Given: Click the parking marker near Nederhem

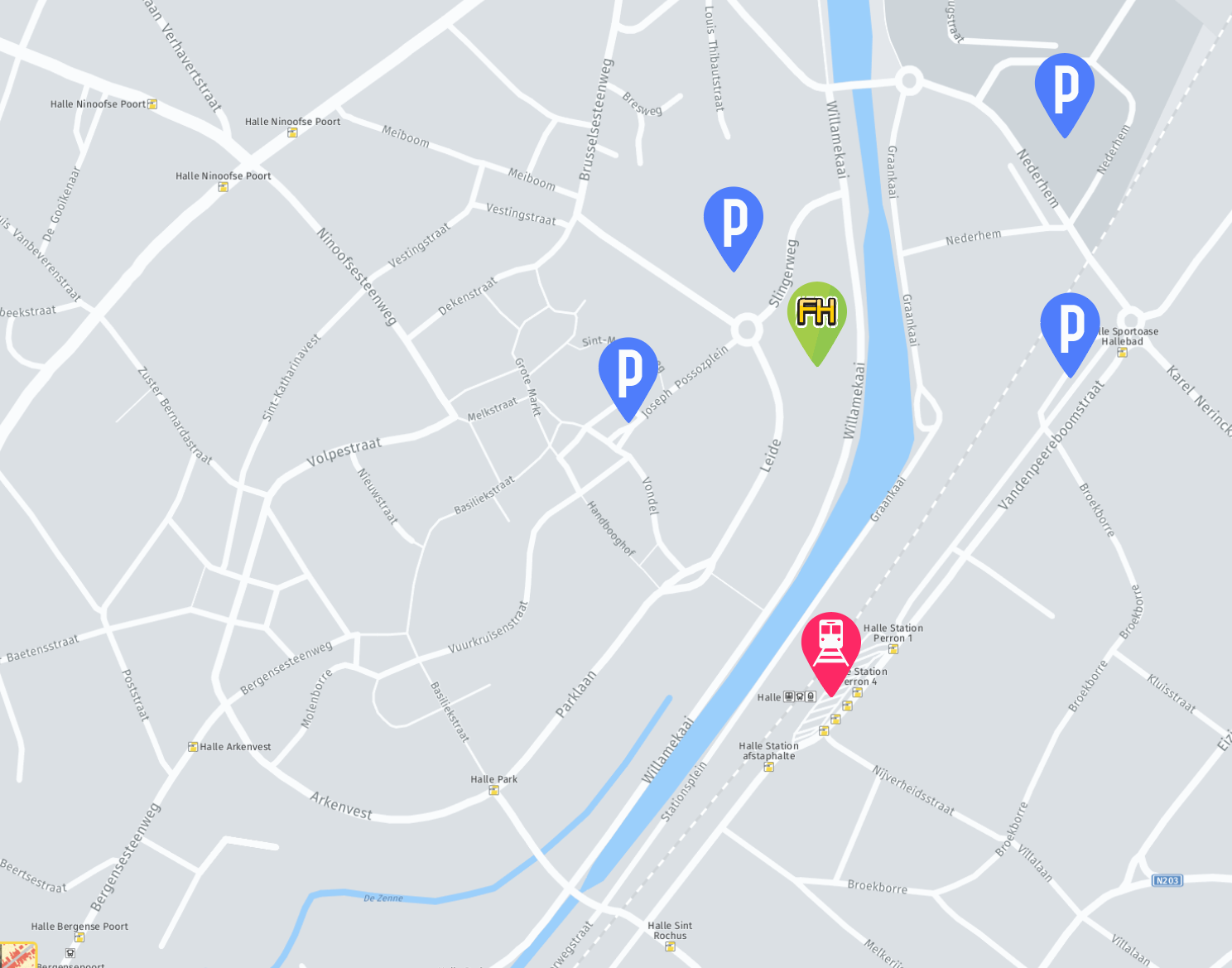Looking at the screenshot, I should click(x=1065, y=93).
